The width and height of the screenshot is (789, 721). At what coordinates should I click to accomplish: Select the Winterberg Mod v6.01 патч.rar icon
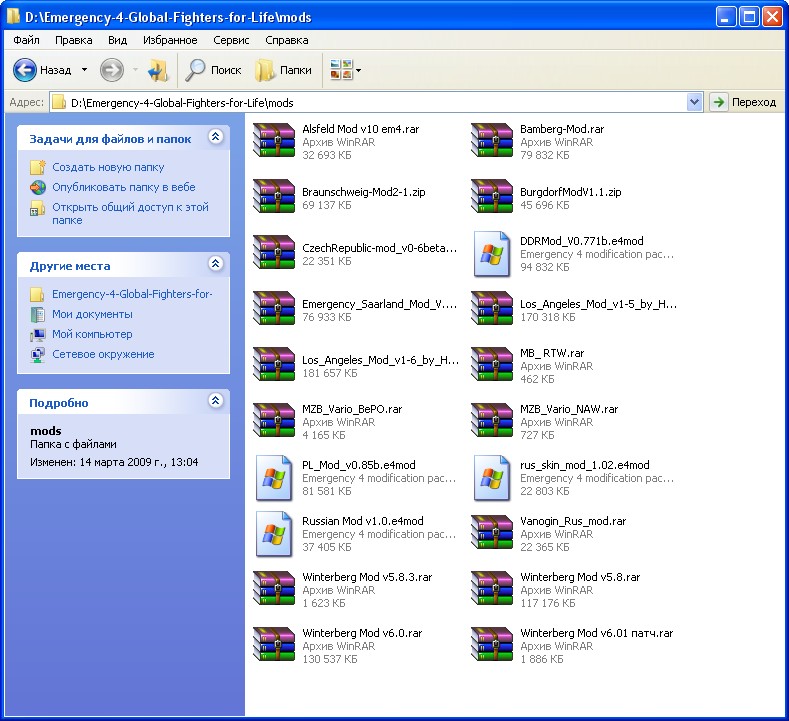[492, 644]
